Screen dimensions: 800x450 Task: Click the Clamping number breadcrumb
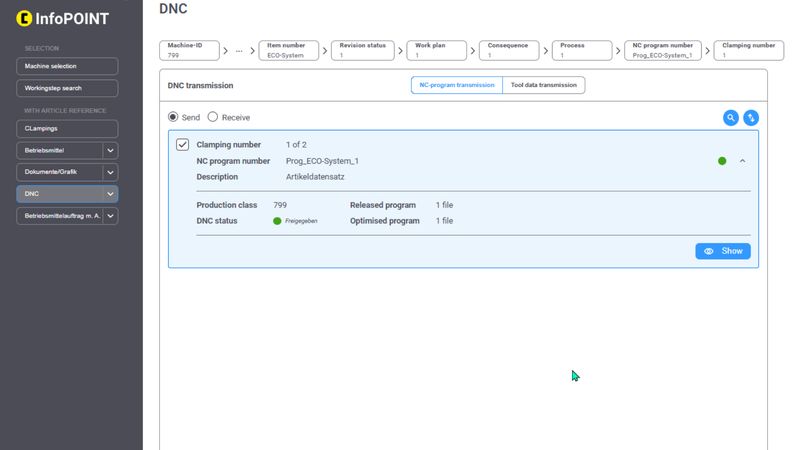click(748, 51)
